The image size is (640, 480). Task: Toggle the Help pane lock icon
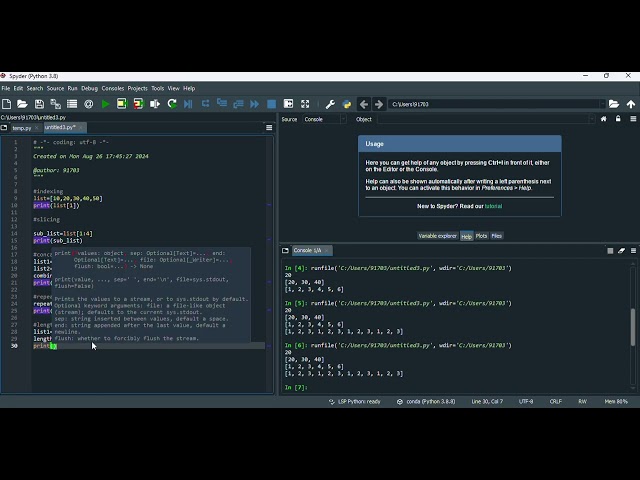[618, 119]
